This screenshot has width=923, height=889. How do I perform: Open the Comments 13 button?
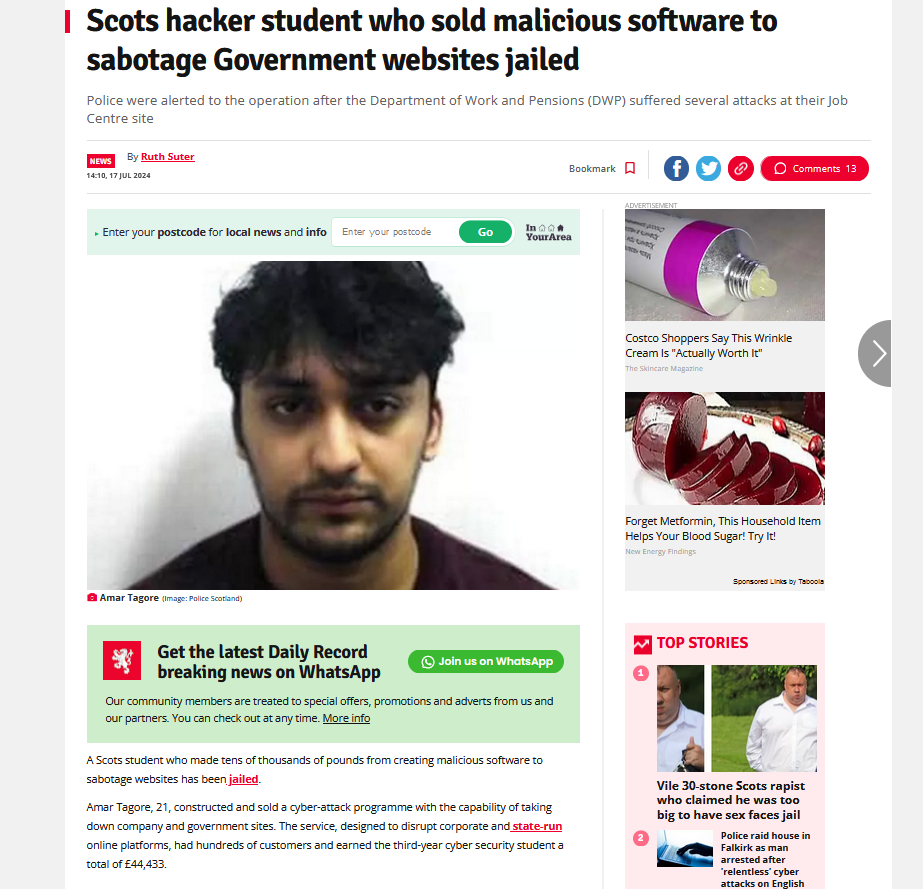814,168
